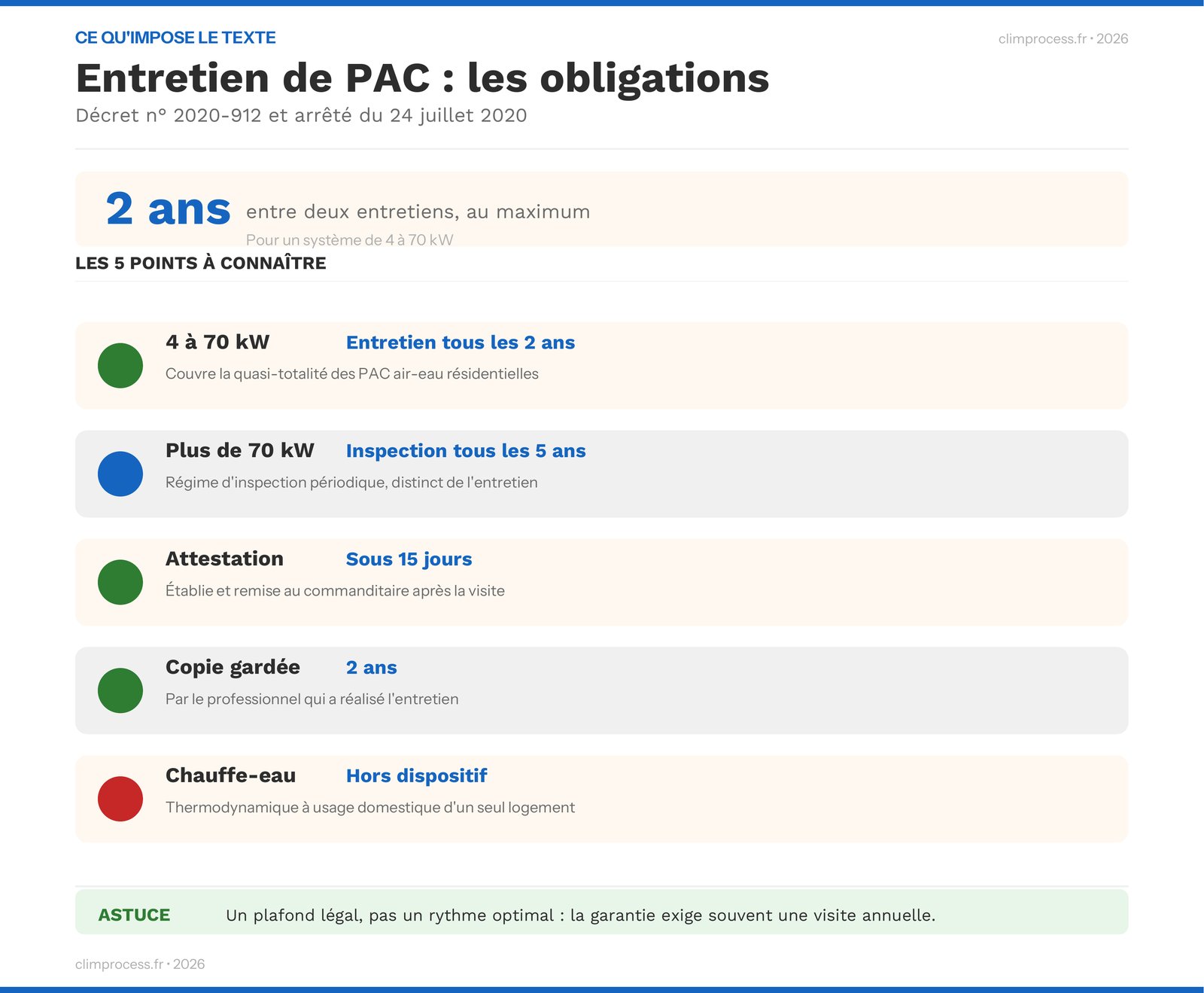Click the 'CE QU'IMPOSE LE TEXTE' header label
The height and width of the screenshot is (993, 1204).
(x=175, y=38)
